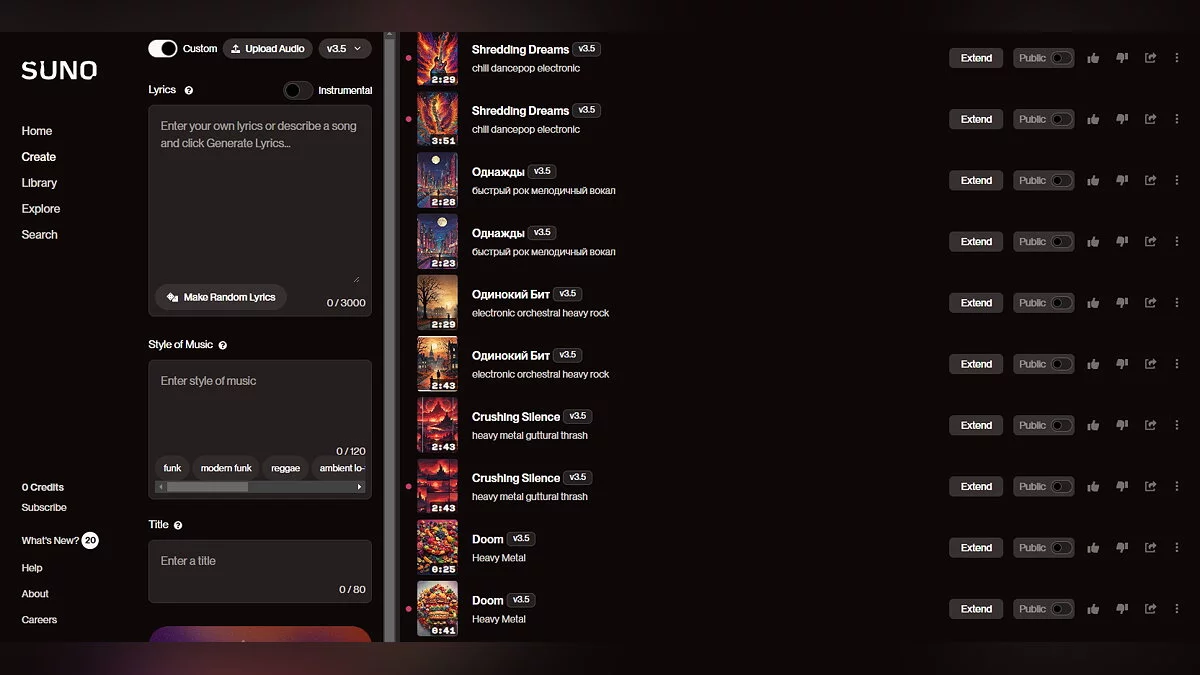1200x675 pixels.
Task: Open the Одинокий Бит 2:29 song title
Action: coord(511,294)
